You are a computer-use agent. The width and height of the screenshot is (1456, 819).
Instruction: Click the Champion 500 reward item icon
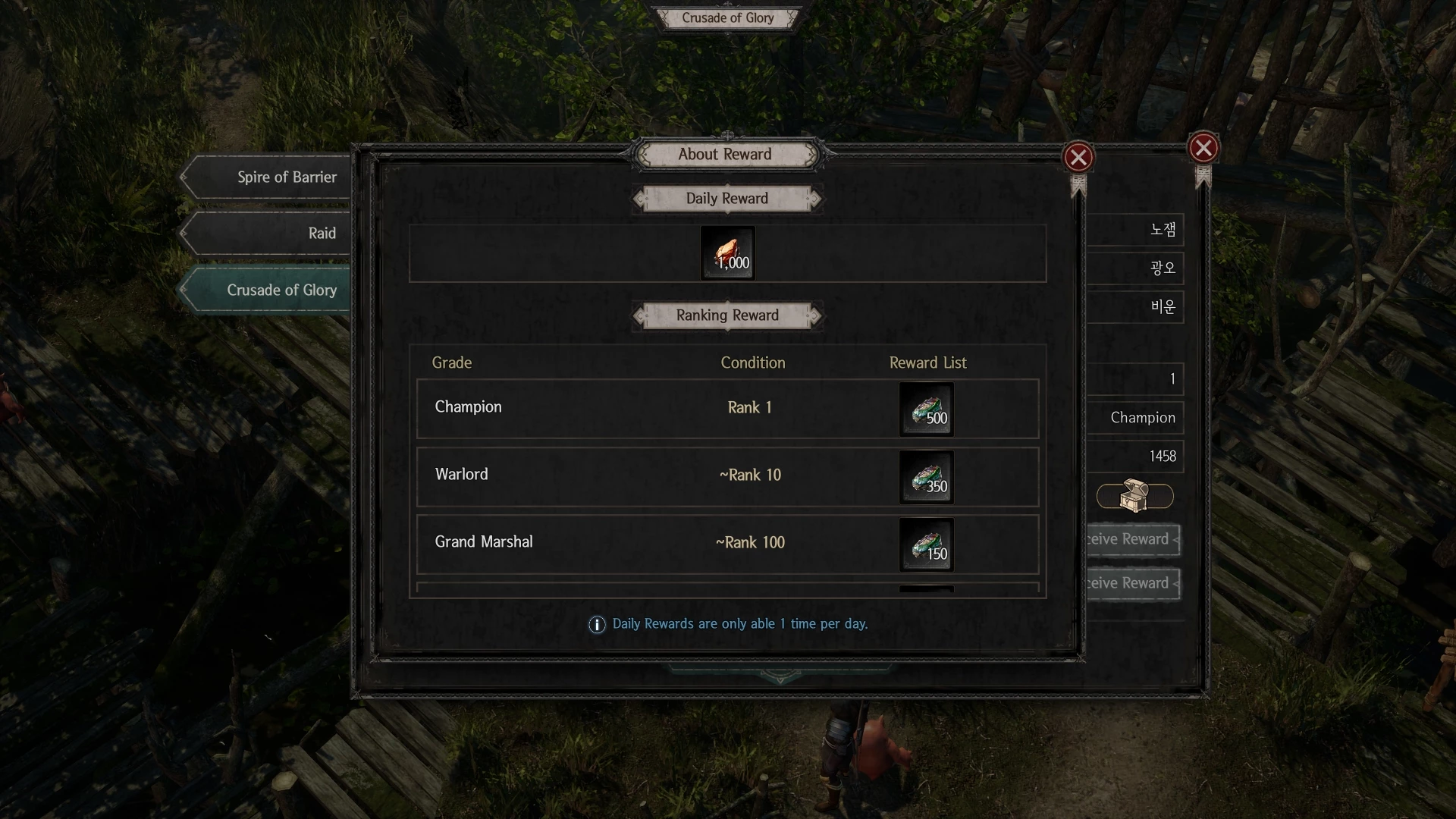[926, 409]
